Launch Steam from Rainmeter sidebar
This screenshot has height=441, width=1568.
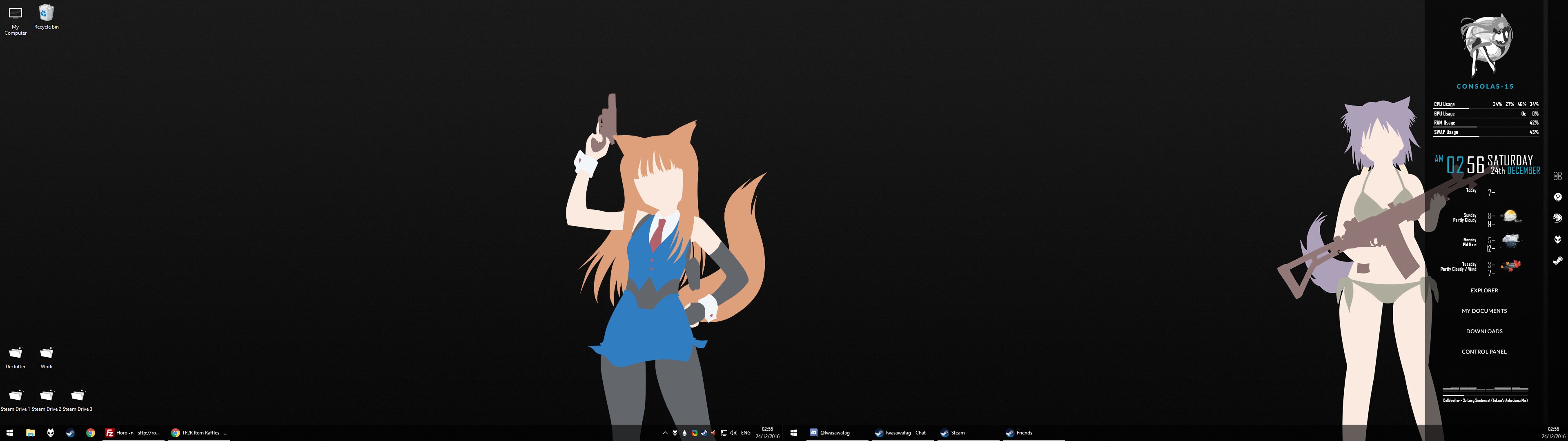pyautogui.click(x=1558, y=261)
